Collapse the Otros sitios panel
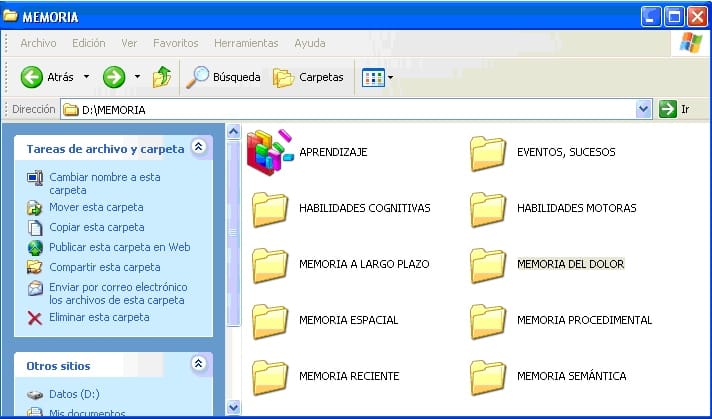712x419 pixels. click(x=199, y=364)
